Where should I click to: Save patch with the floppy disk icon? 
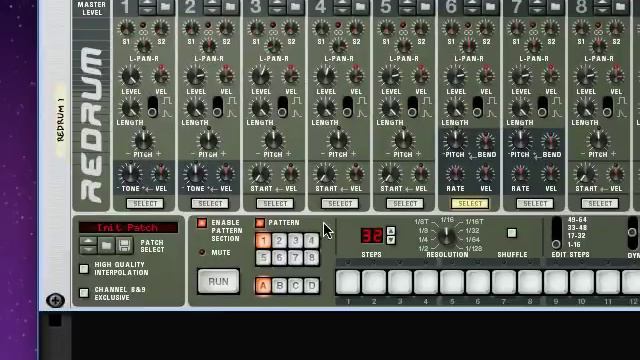pyautogui.click(x=124, y=245)
